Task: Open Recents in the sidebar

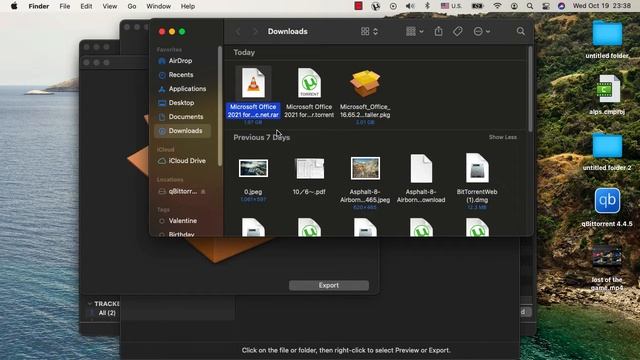Action: pos(182,75)
